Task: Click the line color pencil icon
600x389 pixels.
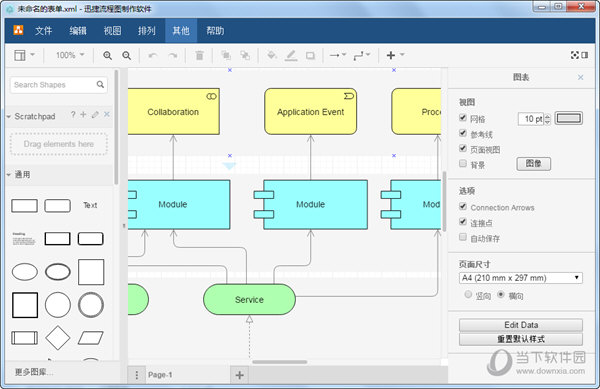Action: click(x=291, y=55)
